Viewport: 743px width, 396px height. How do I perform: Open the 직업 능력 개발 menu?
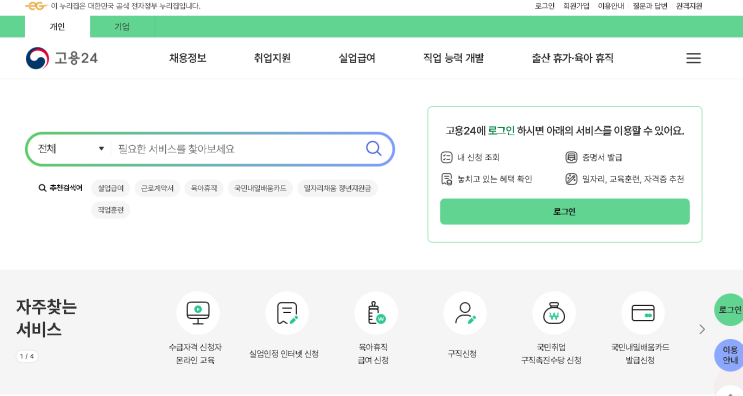[x=453, y=58]
